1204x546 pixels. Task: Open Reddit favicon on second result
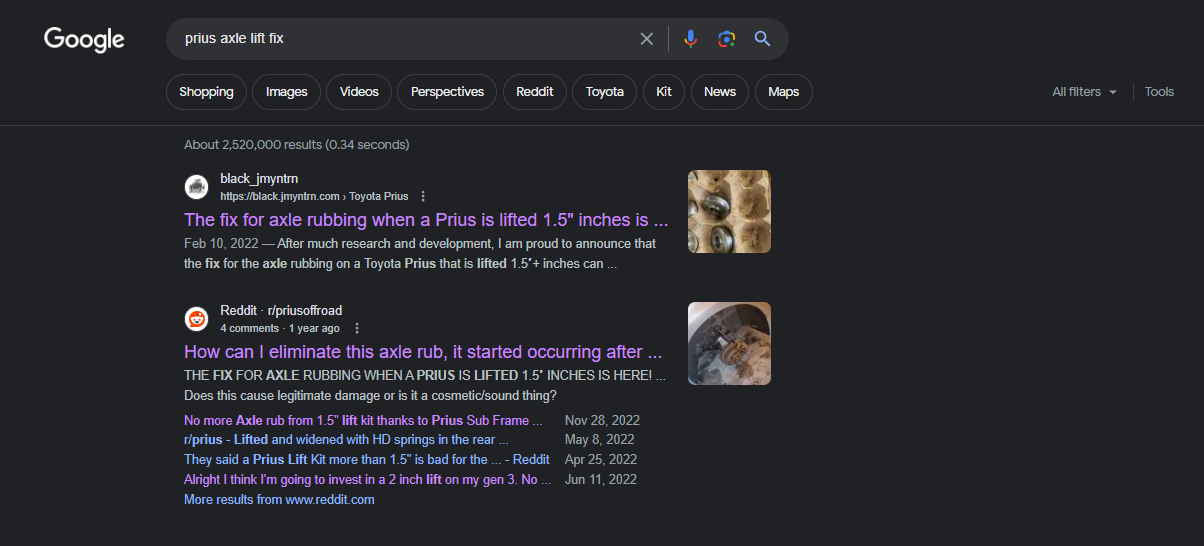click(197, 319)
